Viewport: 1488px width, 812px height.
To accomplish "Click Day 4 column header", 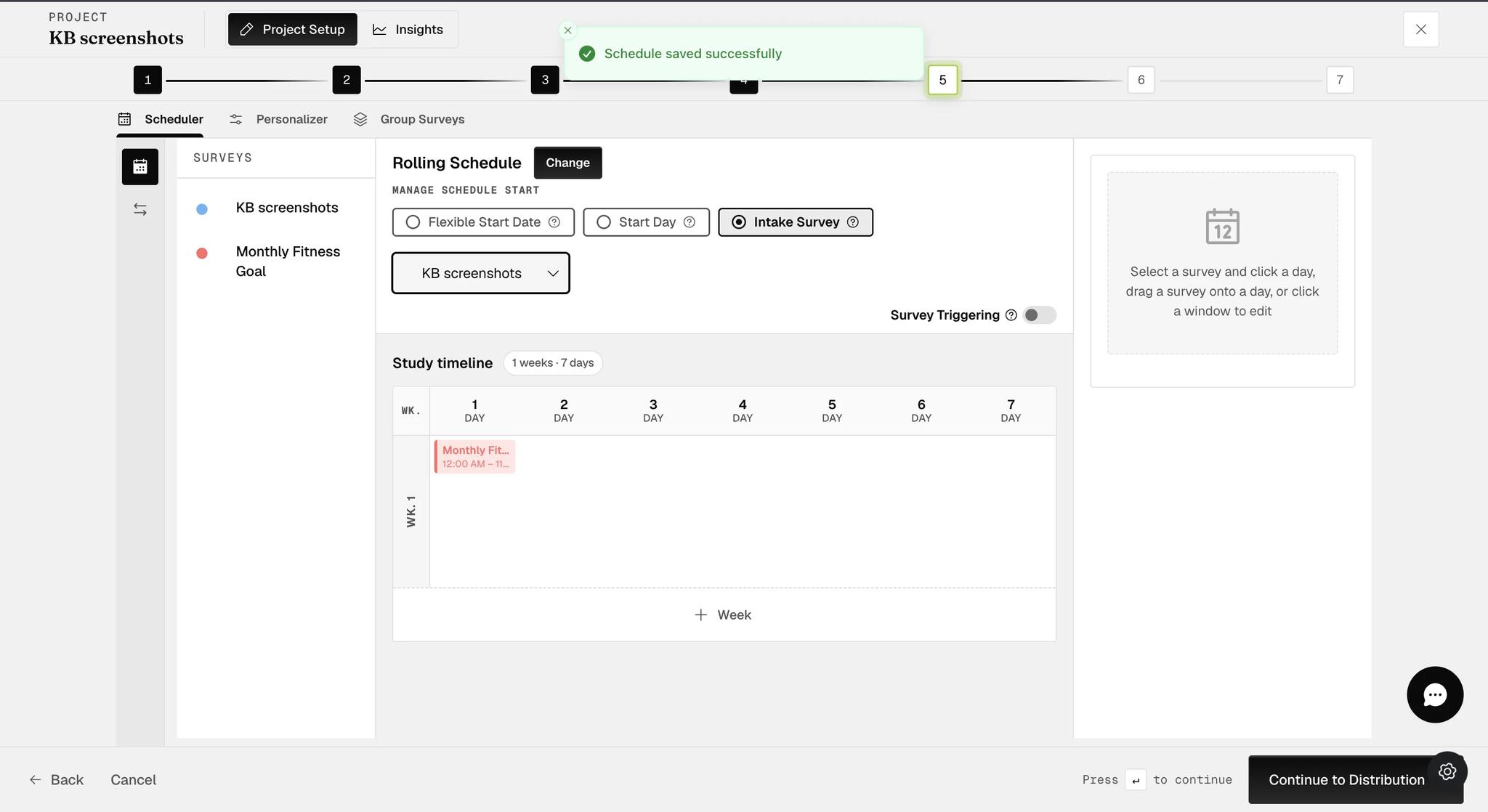I will tap(743, 410).
